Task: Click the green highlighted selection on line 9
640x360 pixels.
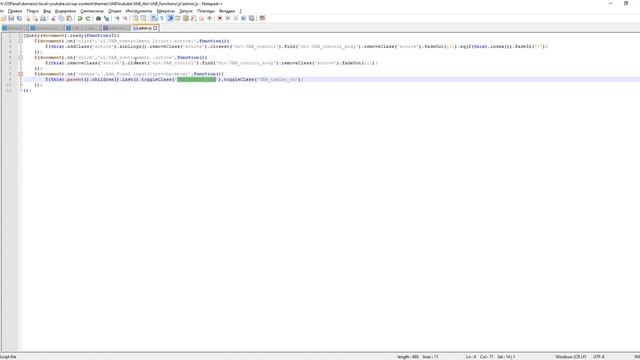Action: coord(196,79)
